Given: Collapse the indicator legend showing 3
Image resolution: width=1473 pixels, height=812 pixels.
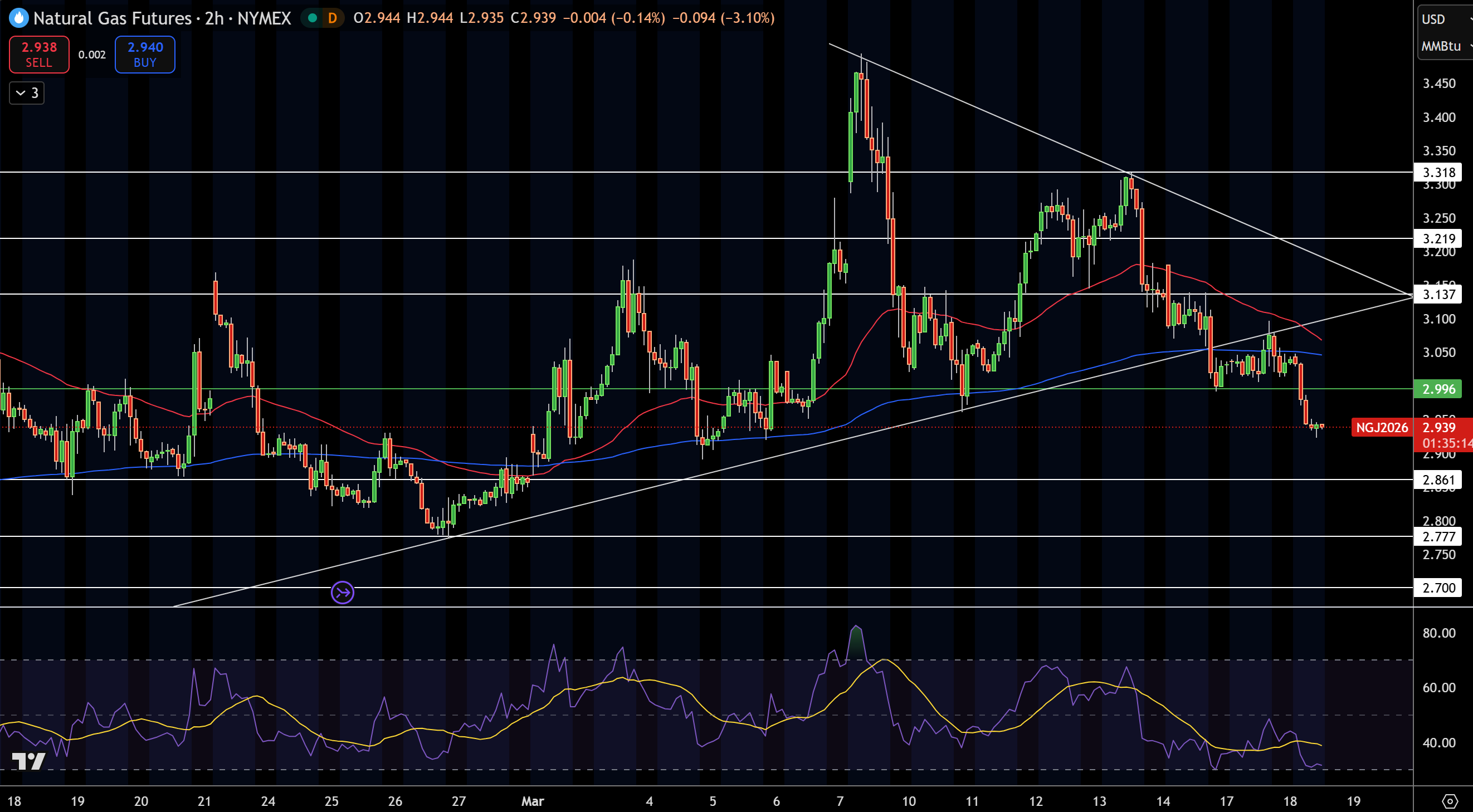Looking at the screenshot, I should point(26,92).
